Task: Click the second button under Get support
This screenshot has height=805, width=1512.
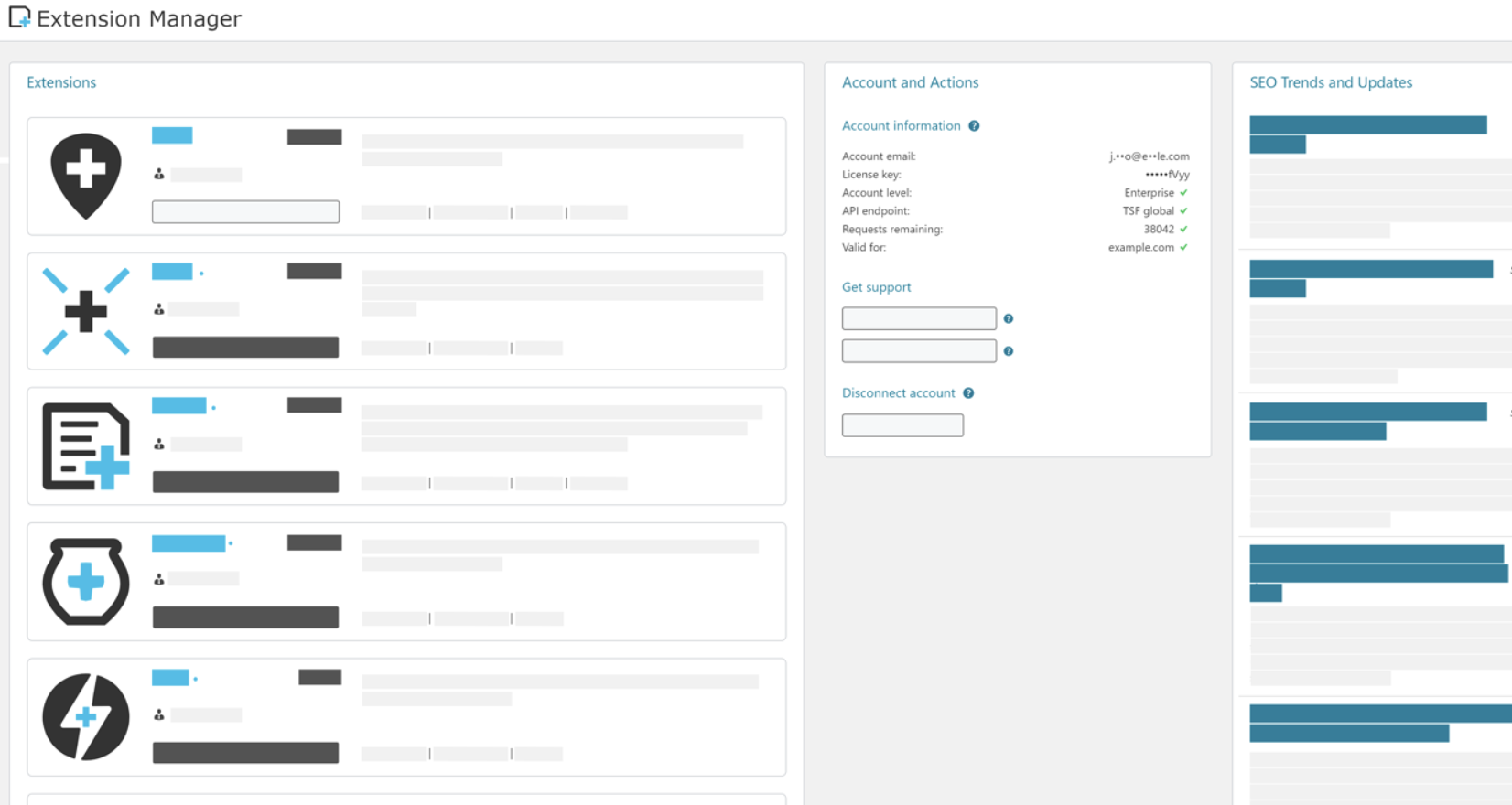Action: 919,351
